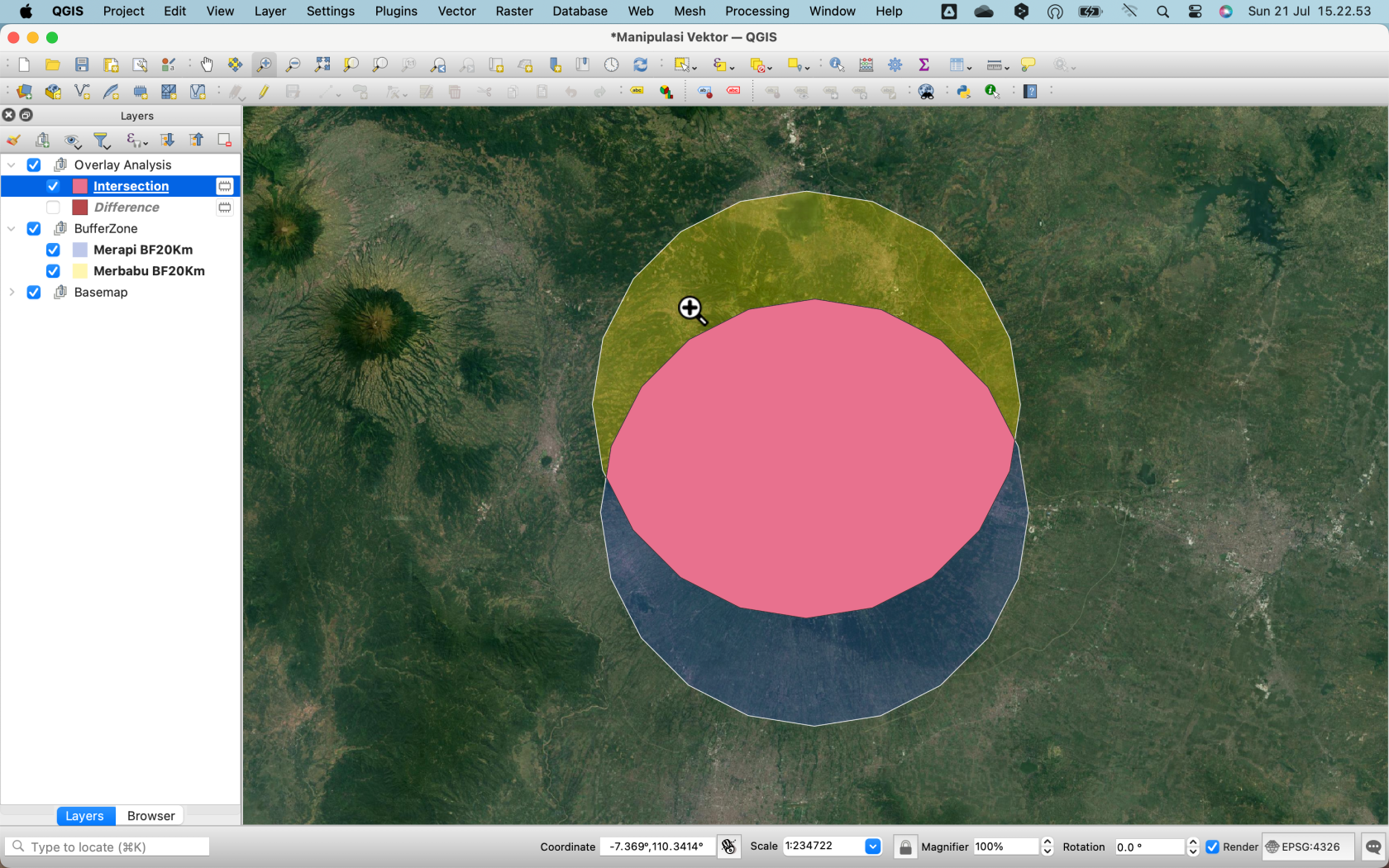The height and width of the screenshot is (868, 1389).
Task: Hide the Merapi BF20Km layer
Action: click(53, 250)
